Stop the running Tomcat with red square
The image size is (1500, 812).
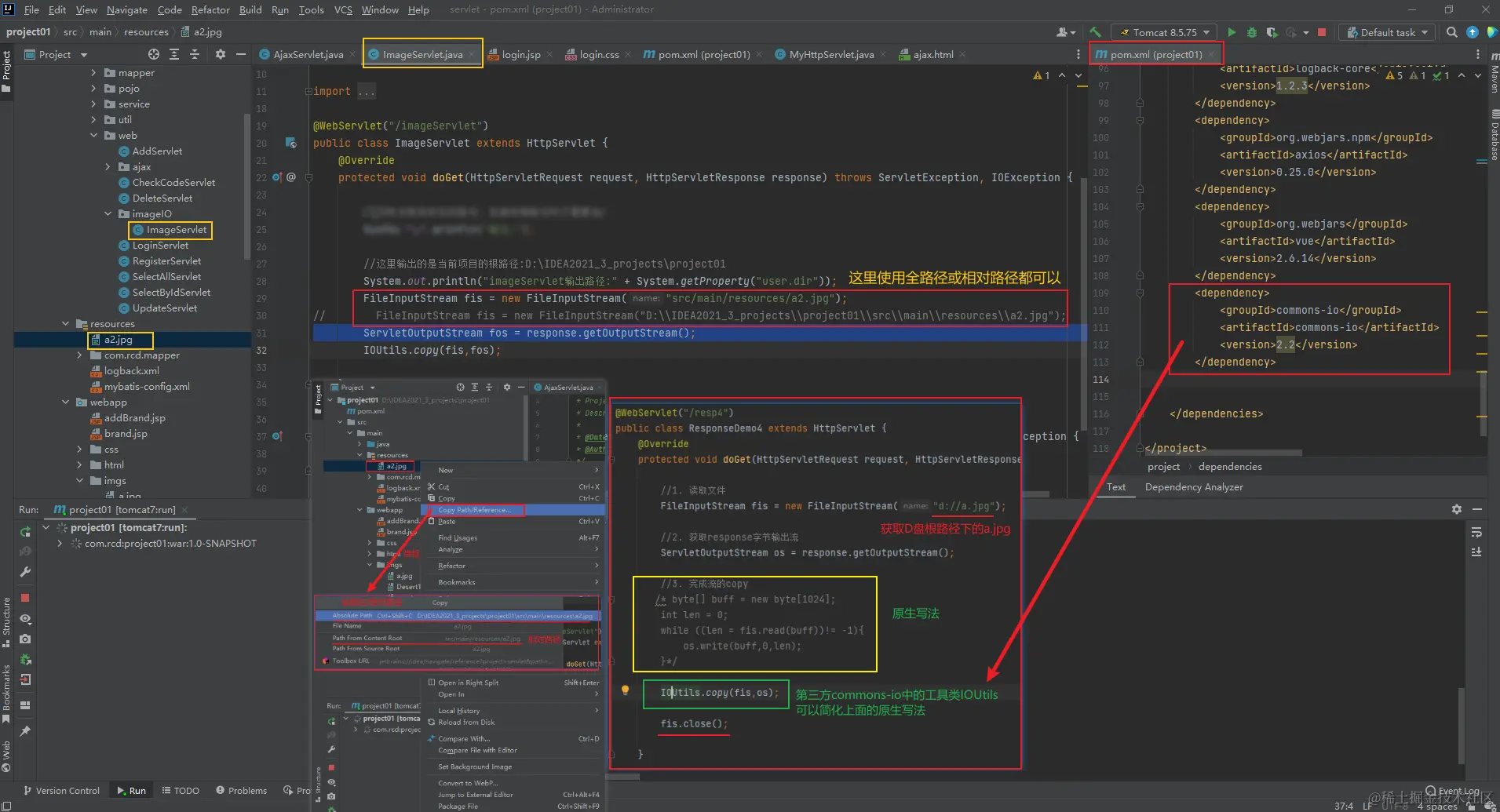1322,32
